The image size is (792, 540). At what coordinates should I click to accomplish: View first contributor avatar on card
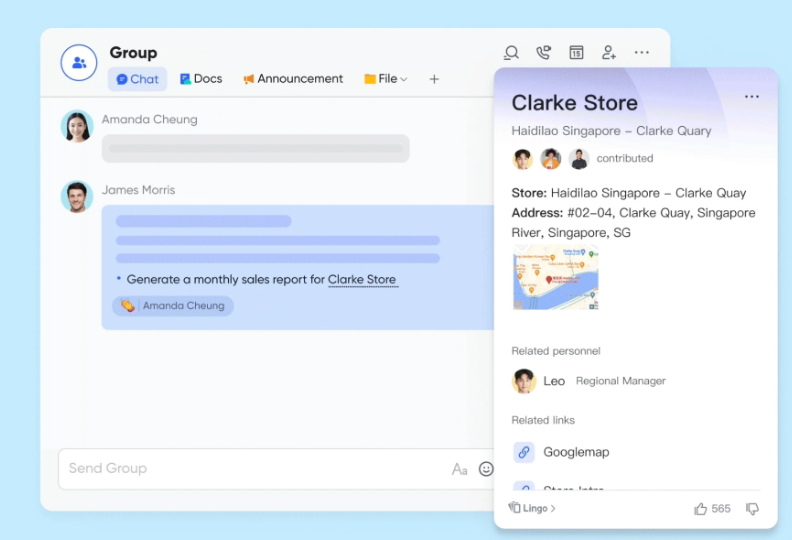point(523,159)
